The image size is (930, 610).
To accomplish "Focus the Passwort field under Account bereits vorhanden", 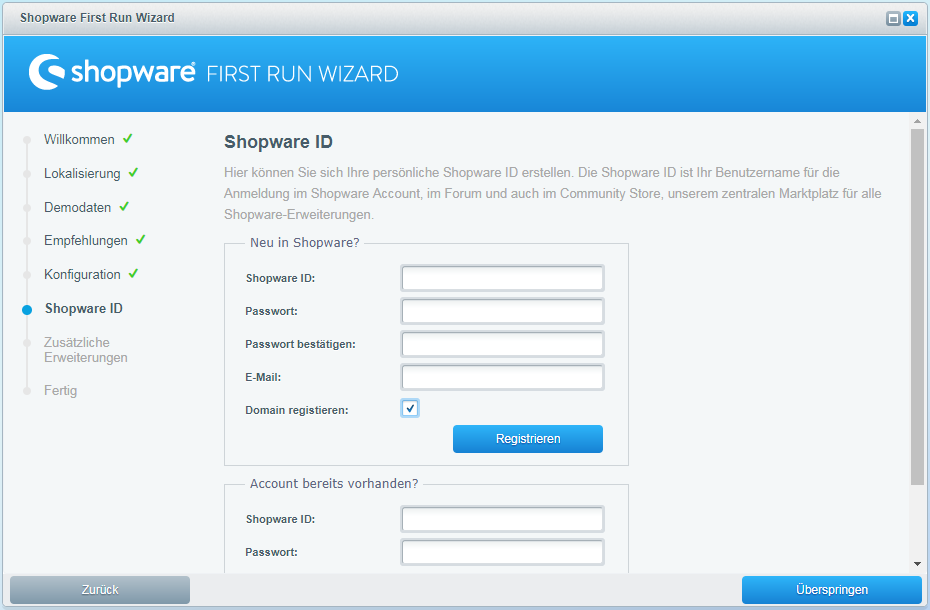I will (502, 552).
